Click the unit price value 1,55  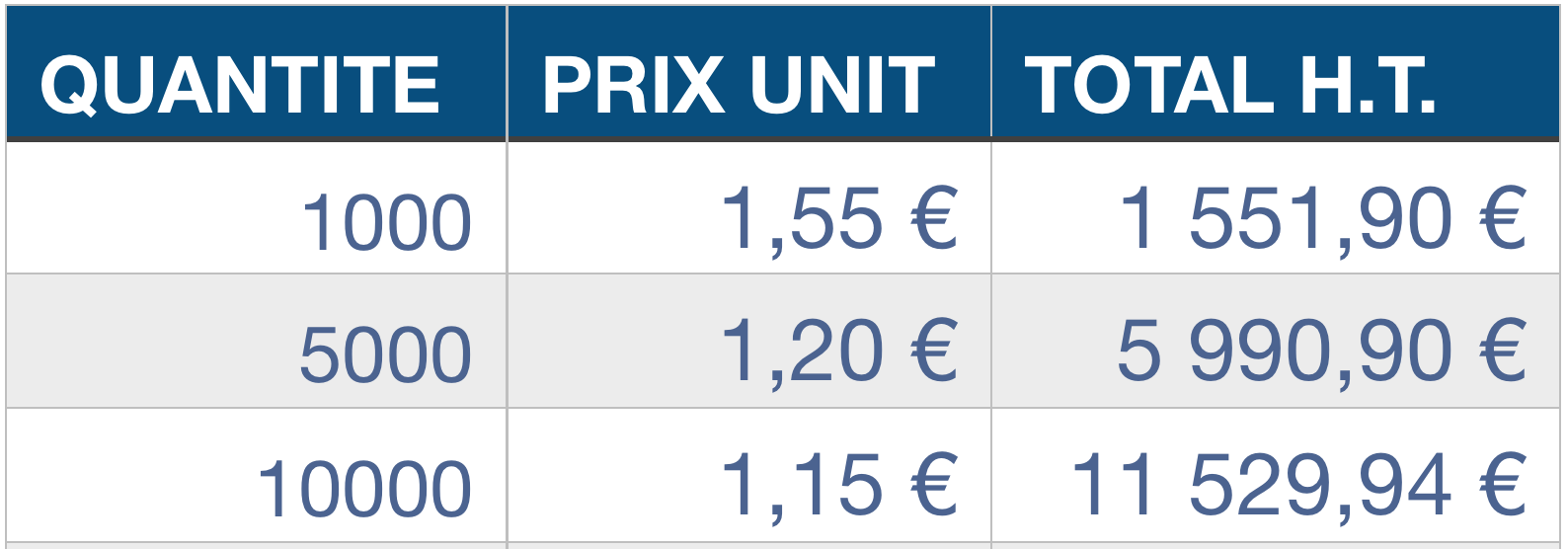coord(801,219)
